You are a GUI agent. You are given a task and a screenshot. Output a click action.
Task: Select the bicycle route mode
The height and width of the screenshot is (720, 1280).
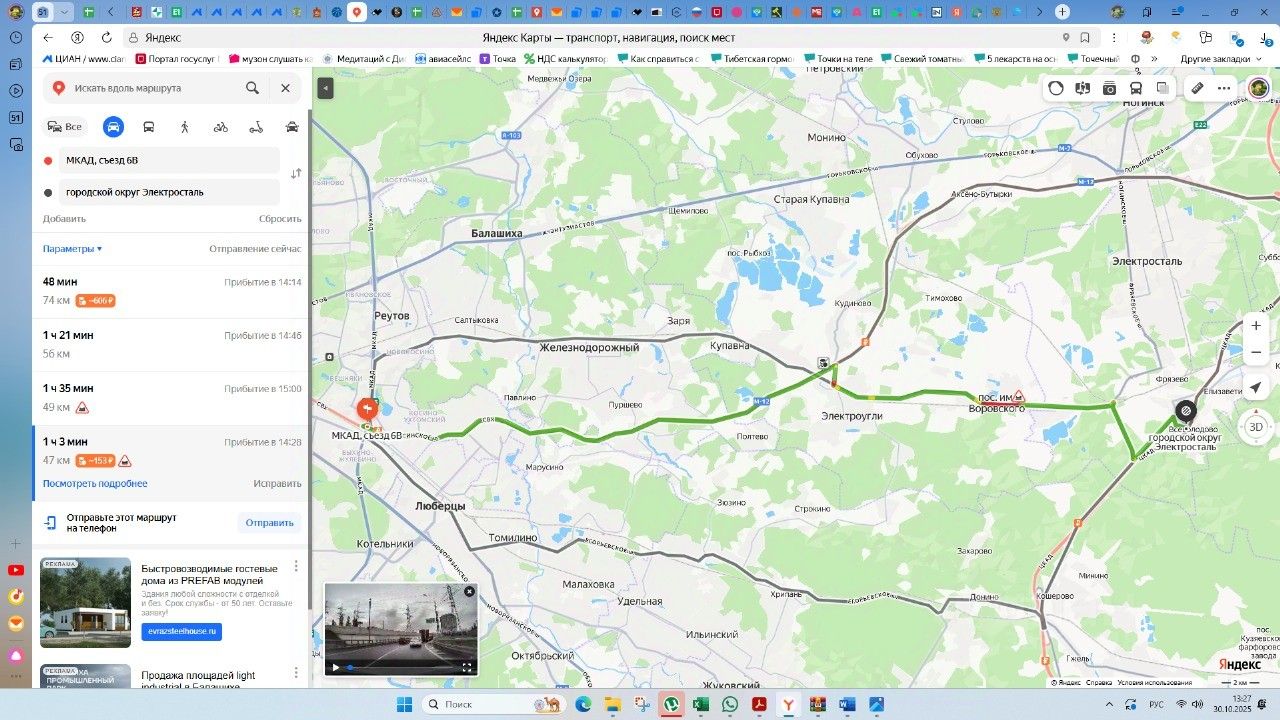(x=220, y=127)
